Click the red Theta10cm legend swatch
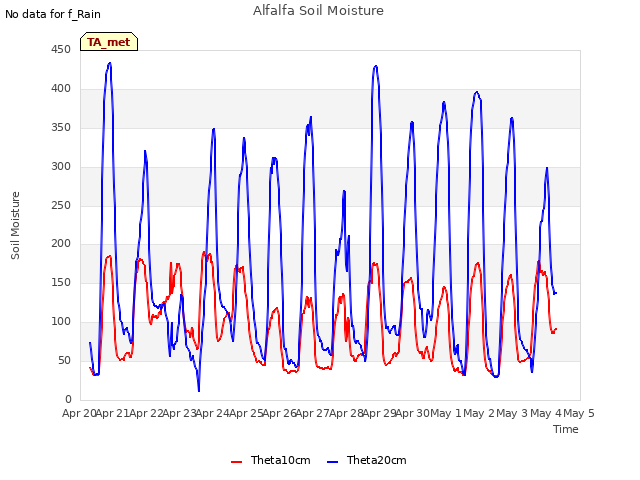This screenshot has height=480, width=640. (x=237, y=462)
